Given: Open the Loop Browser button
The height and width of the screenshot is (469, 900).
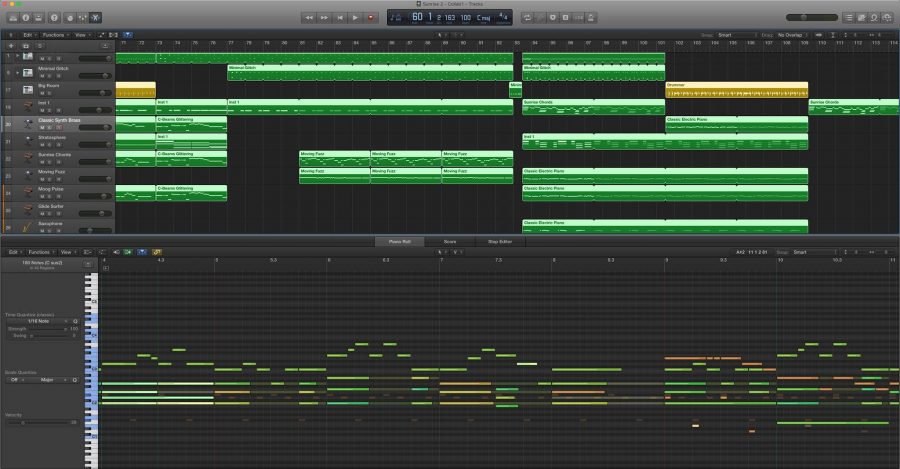Looking at the screenshot, I should pos(874,18).
